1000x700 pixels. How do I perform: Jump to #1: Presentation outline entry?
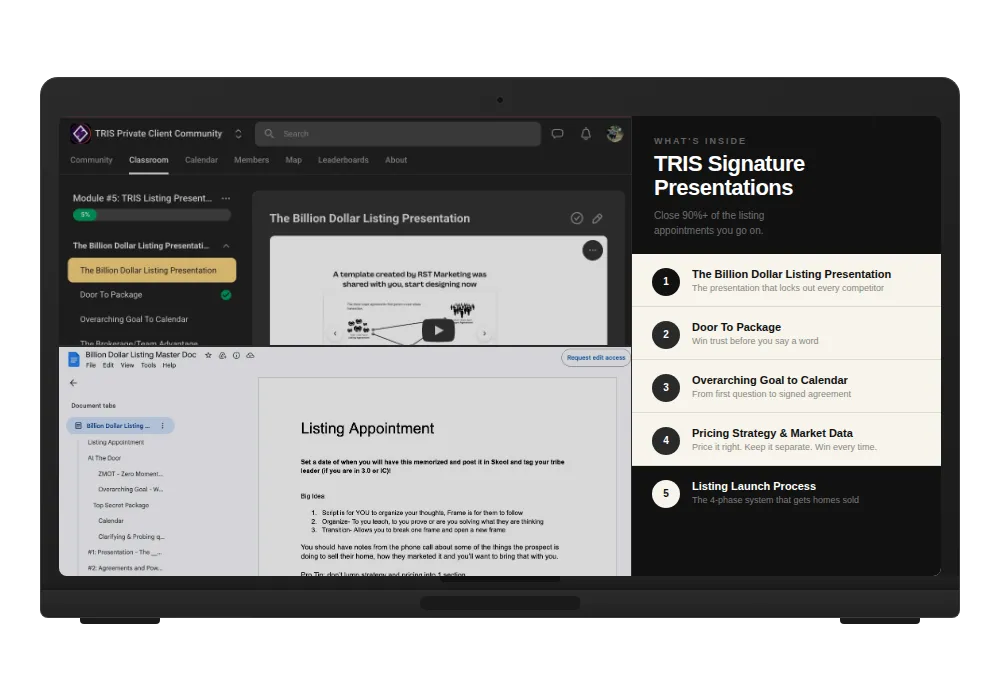[124, 553]
